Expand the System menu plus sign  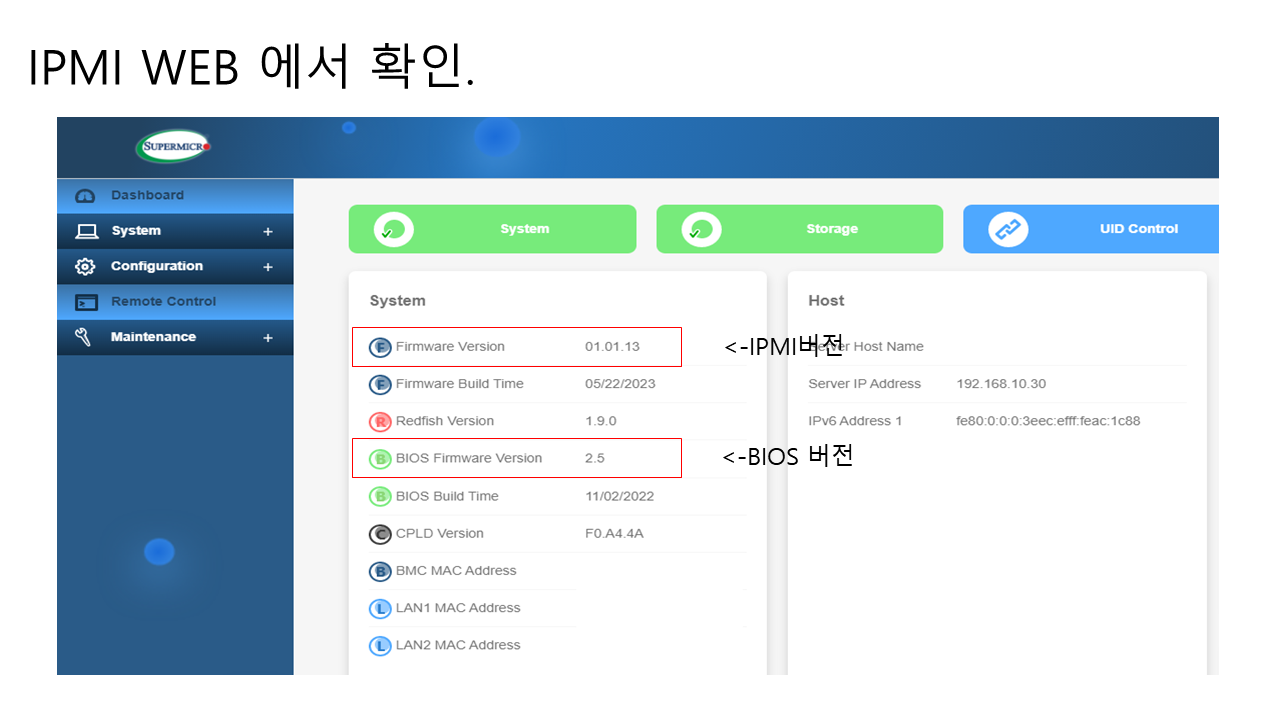[267, 232]
